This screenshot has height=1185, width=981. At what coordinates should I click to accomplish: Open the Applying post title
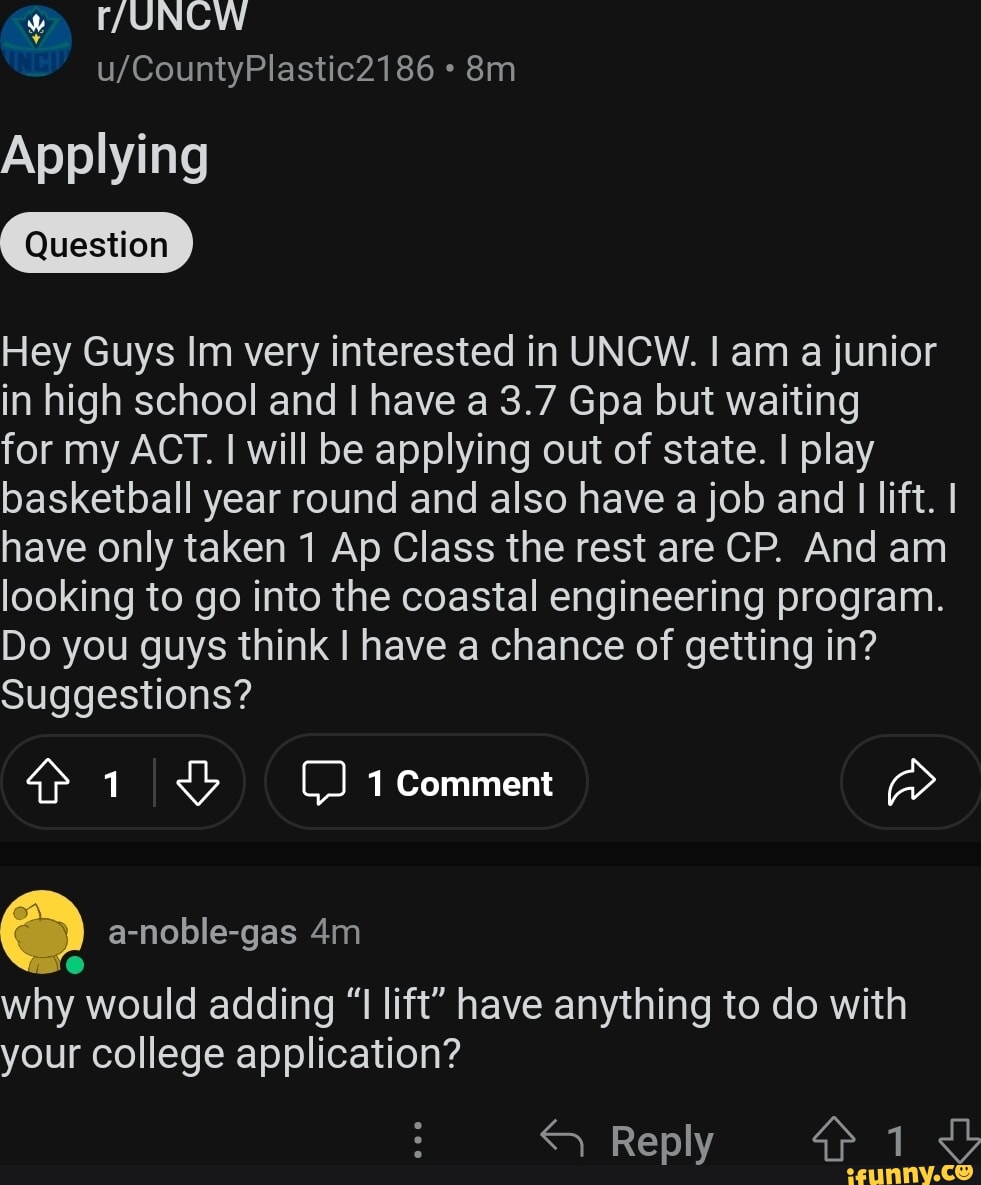(105, 154)
